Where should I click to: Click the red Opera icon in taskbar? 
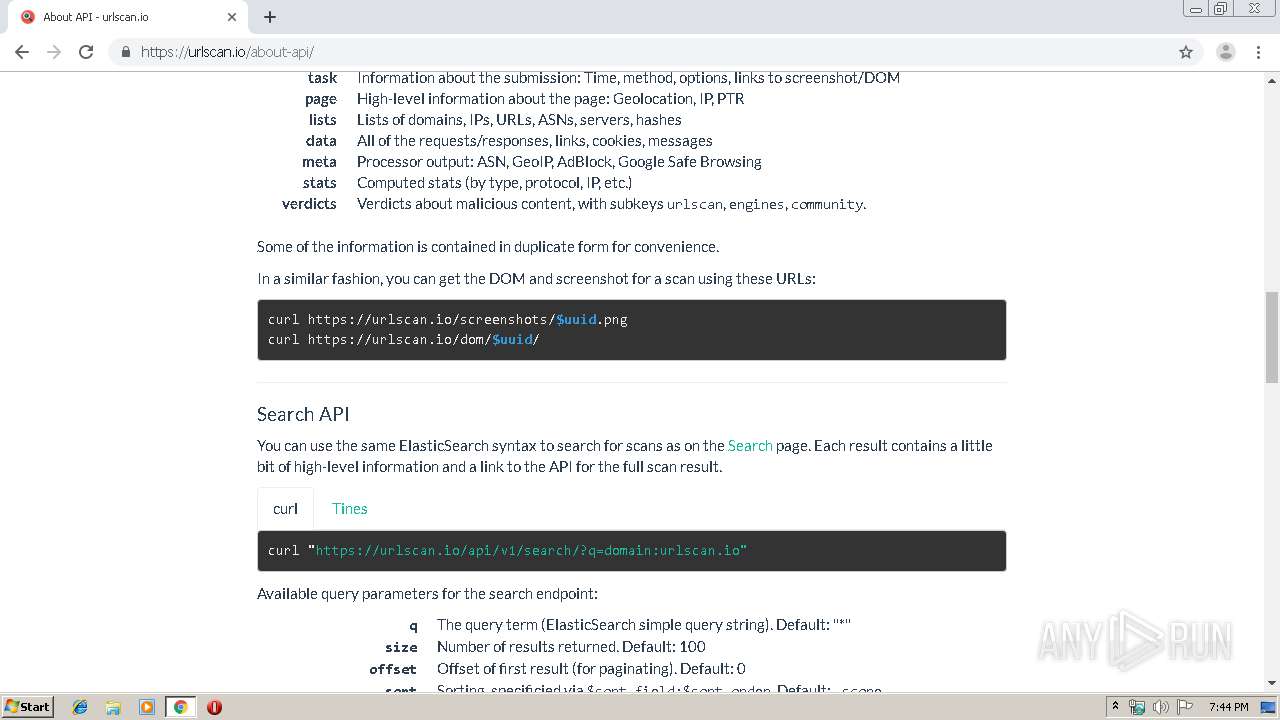pos(214,707)
